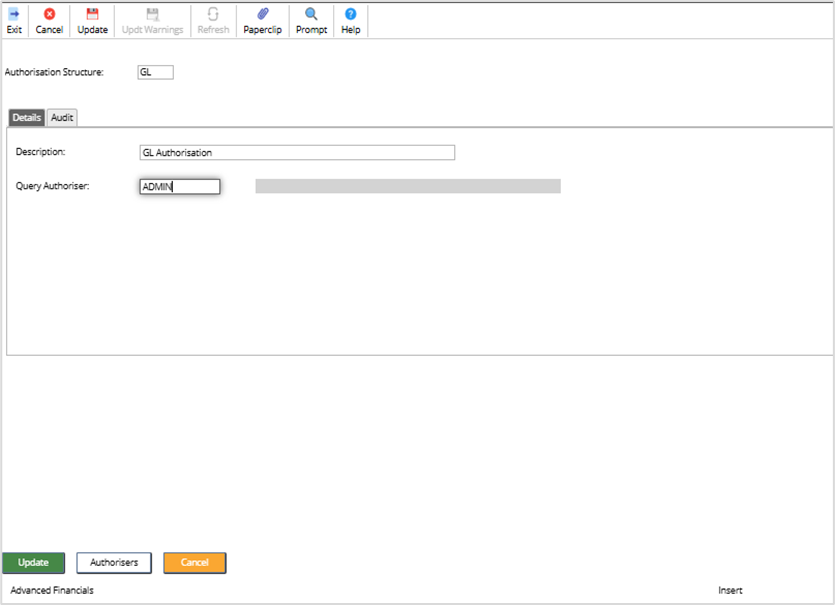Open the Help question mark icon
Viewport: 835px width, 605px height.
[350, 14]
